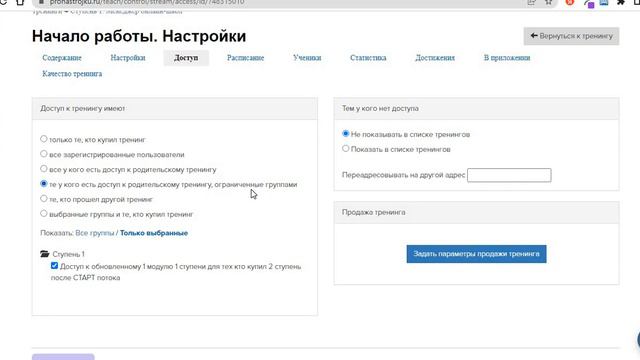Select the 'ограниченные группами' parent-training access radio

[x=44, y=184]
